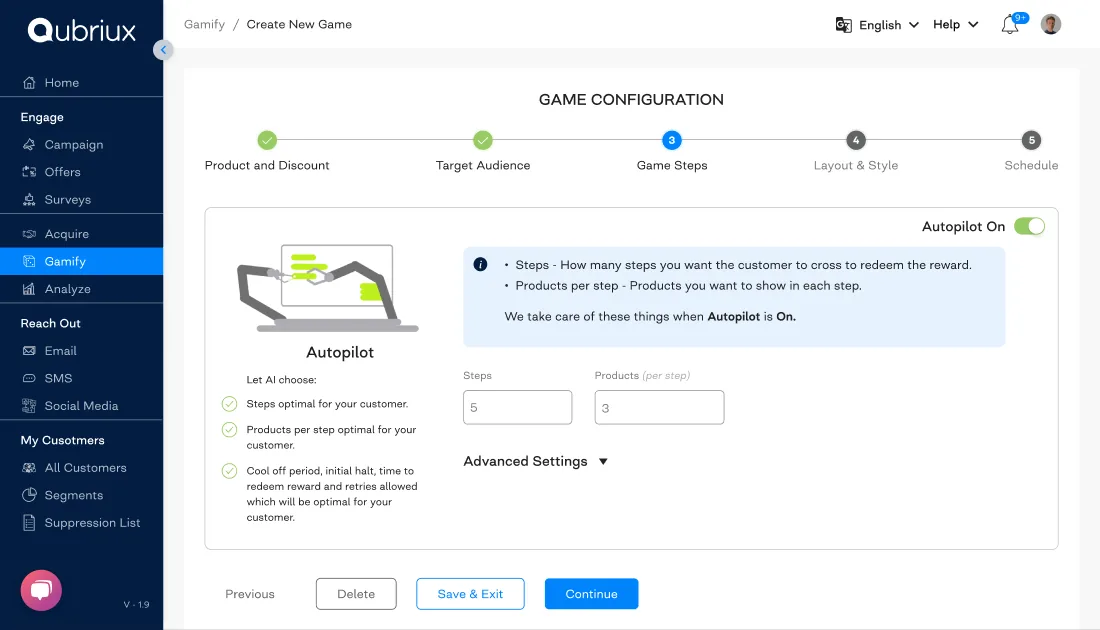Click the Layout & Style step label
Viewport: 1100px width, 630px height.
(856, 166)
